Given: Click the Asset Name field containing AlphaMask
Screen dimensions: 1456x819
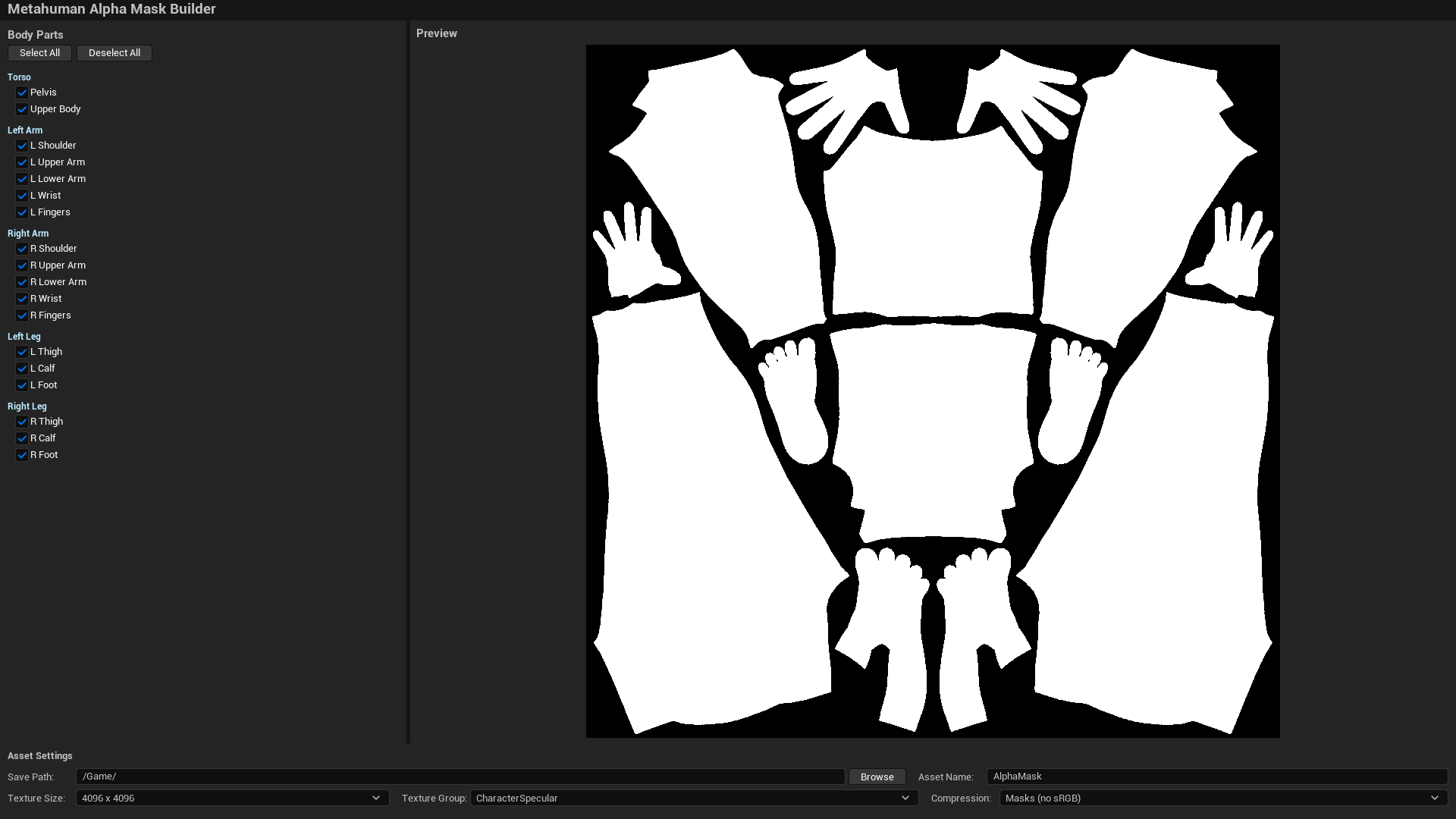Looking at the screenshot, I should click(x=1217, y=777).
